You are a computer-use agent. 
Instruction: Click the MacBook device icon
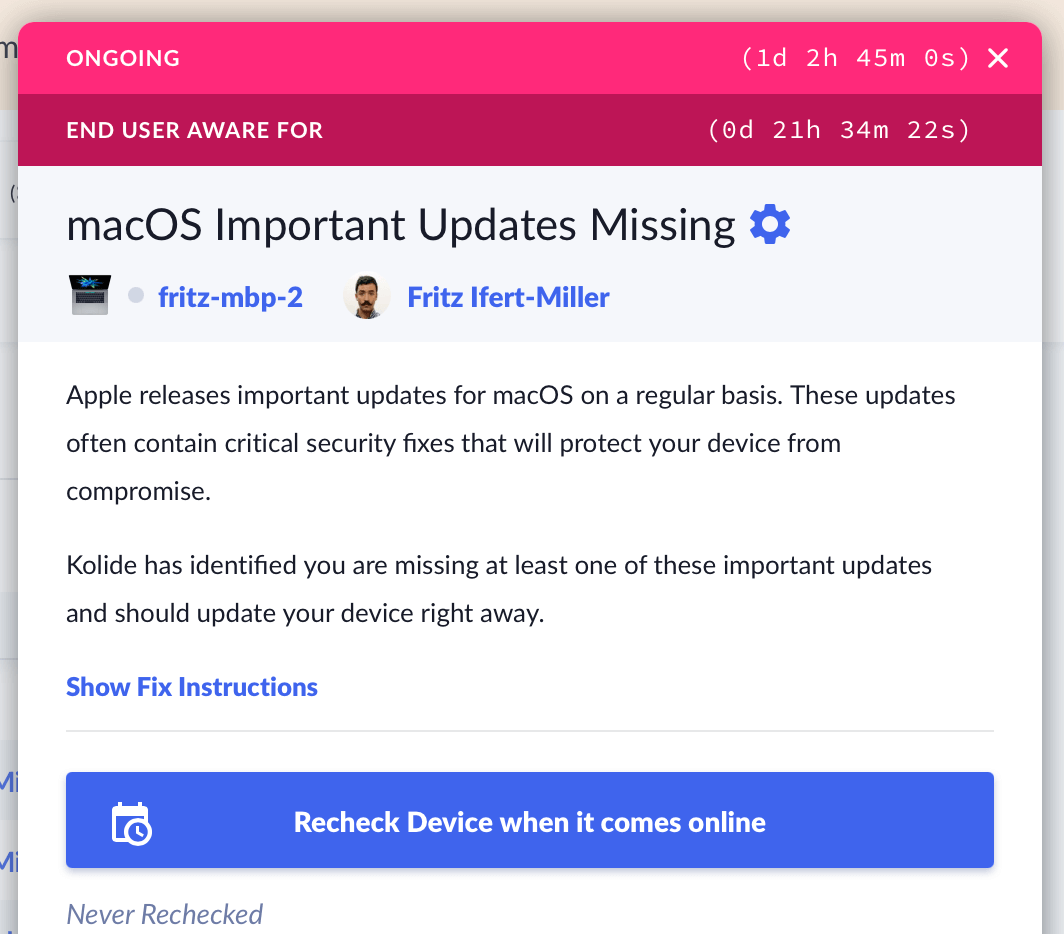click(x=90, y=297)
